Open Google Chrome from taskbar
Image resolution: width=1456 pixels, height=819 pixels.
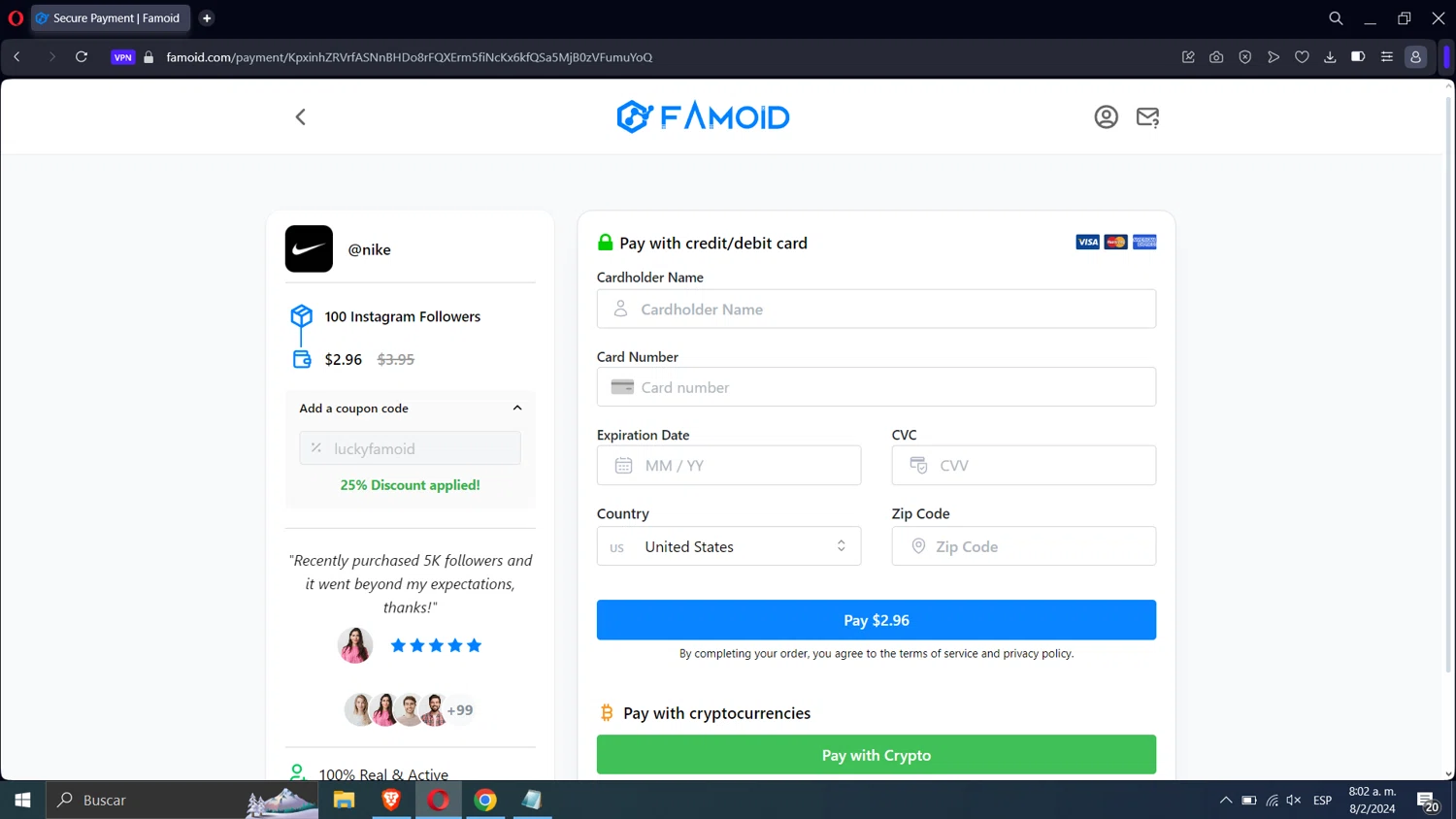(485, 801)
